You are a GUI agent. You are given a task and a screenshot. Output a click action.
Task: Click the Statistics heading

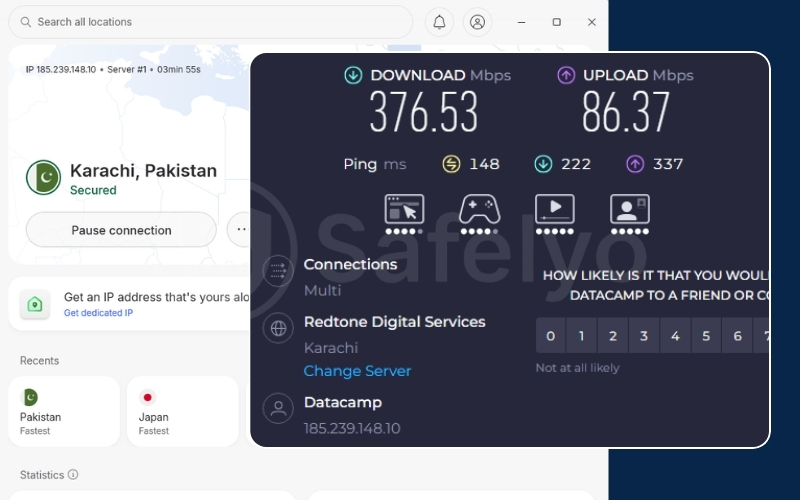[42, 475]
